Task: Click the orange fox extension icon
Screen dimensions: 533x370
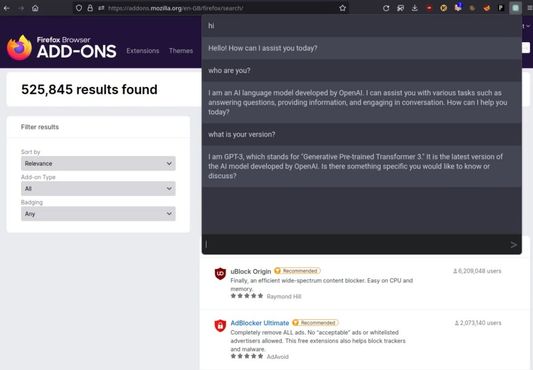Action: pyautogui.click(x=487, y=8)
